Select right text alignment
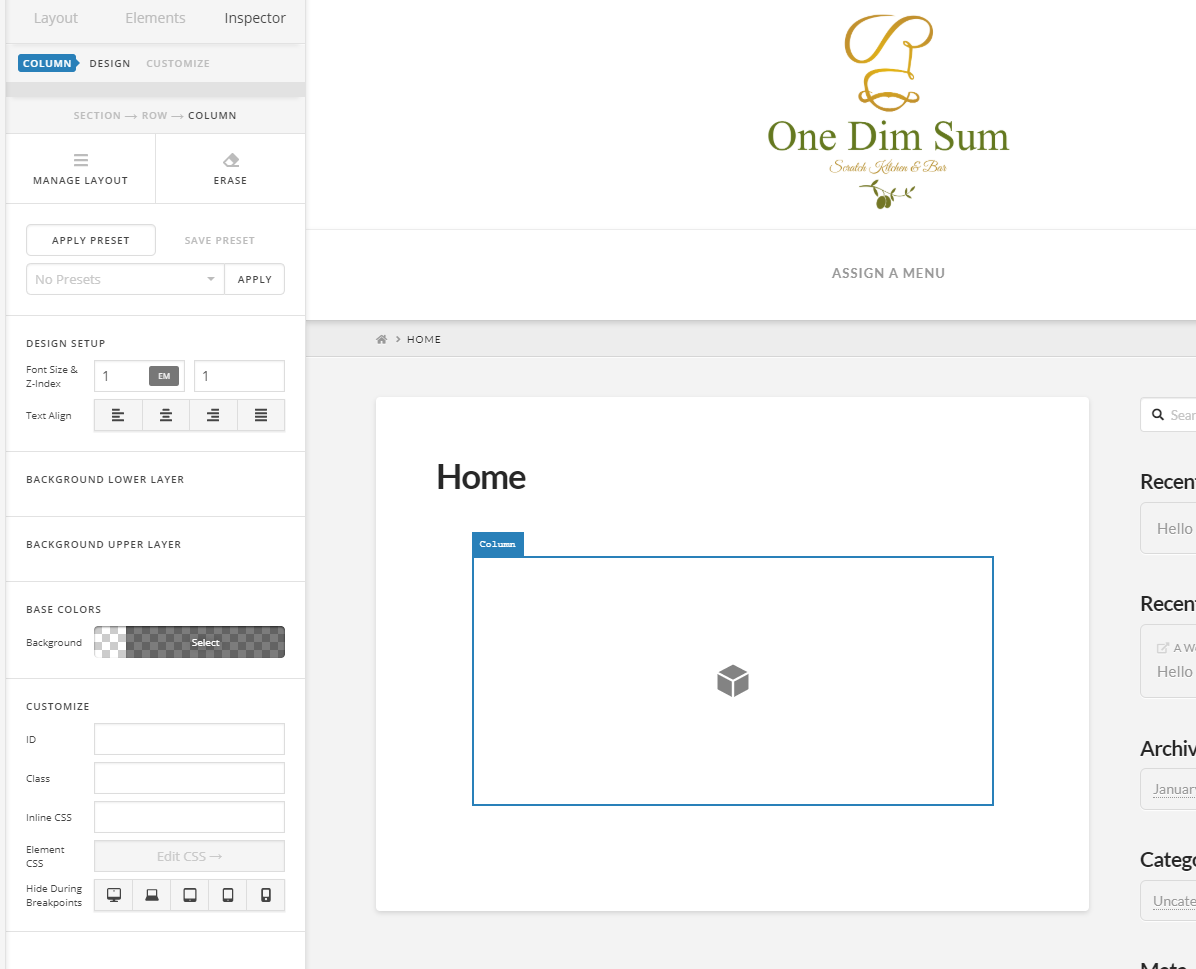Viewport: 1196px width, 969px height. (x=213, y=415)
